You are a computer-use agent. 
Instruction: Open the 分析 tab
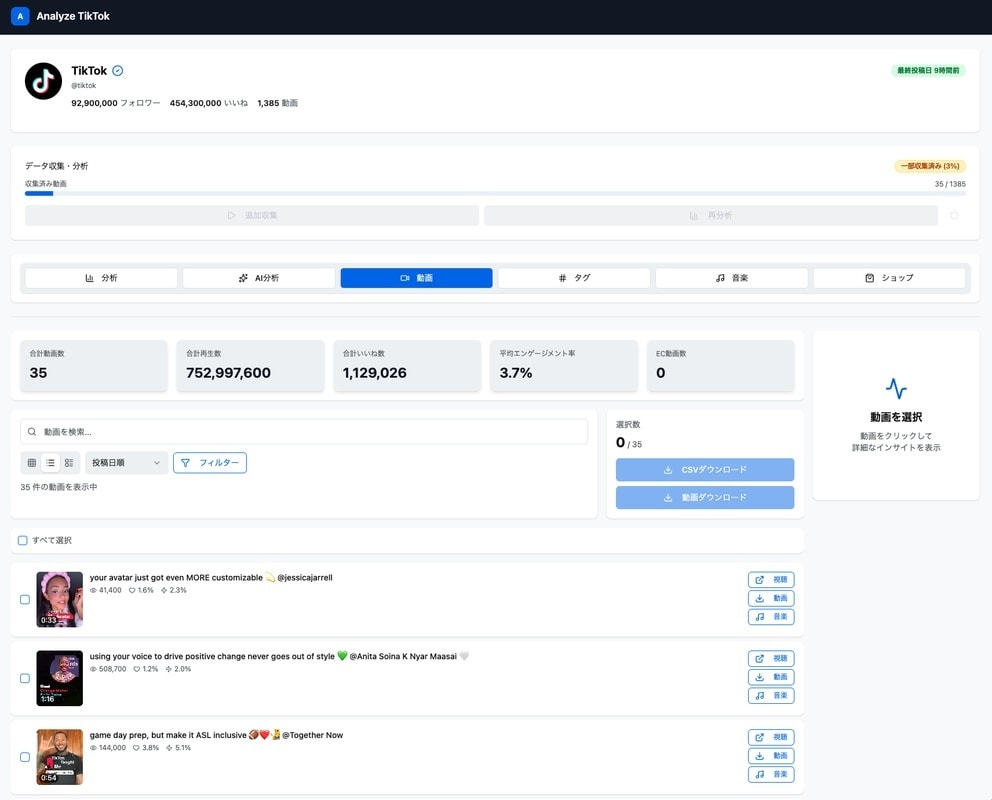coord(101,278)
